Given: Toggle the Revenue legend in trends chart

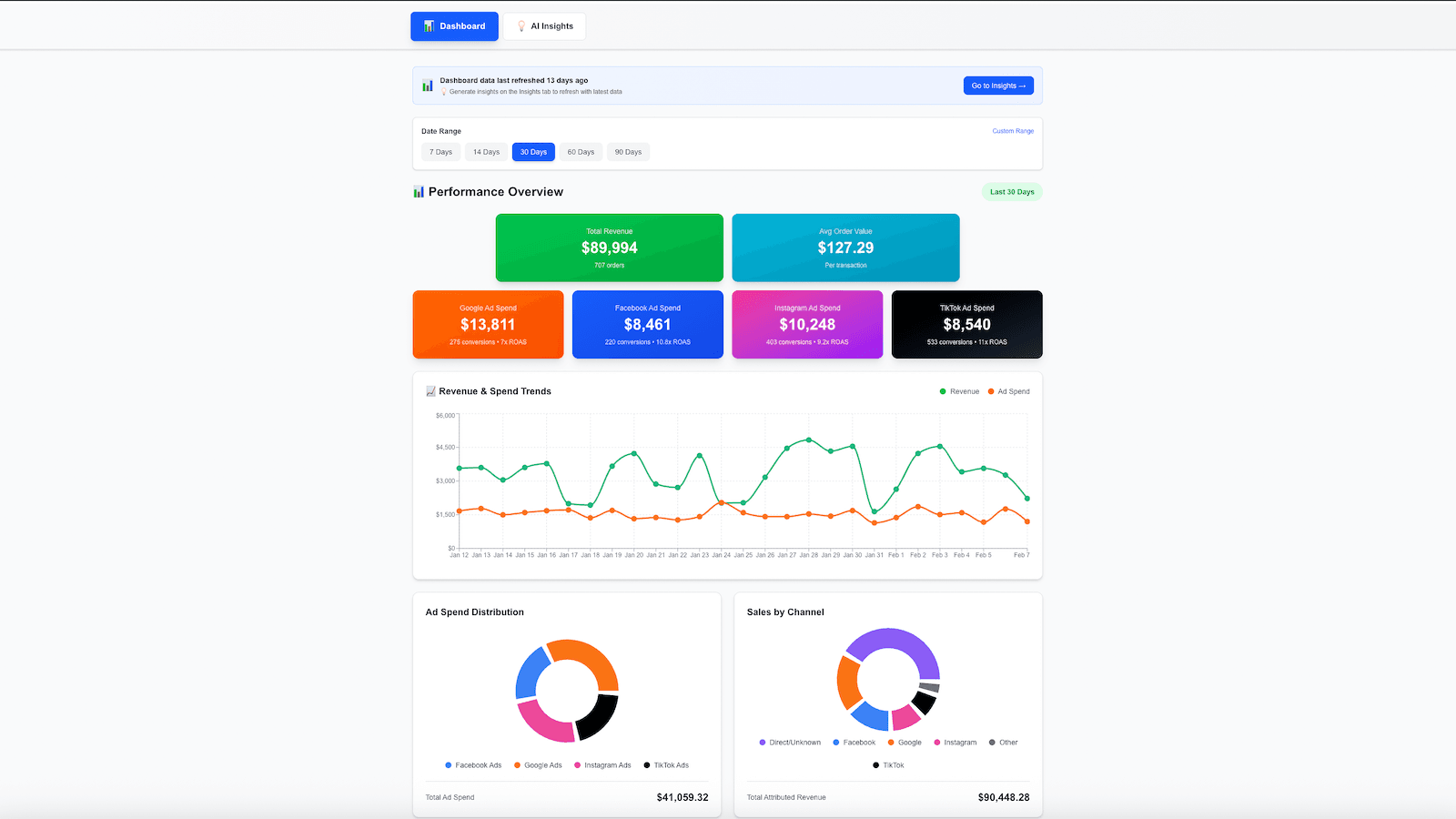Looking at the screenshot, I should coord(959,391).
